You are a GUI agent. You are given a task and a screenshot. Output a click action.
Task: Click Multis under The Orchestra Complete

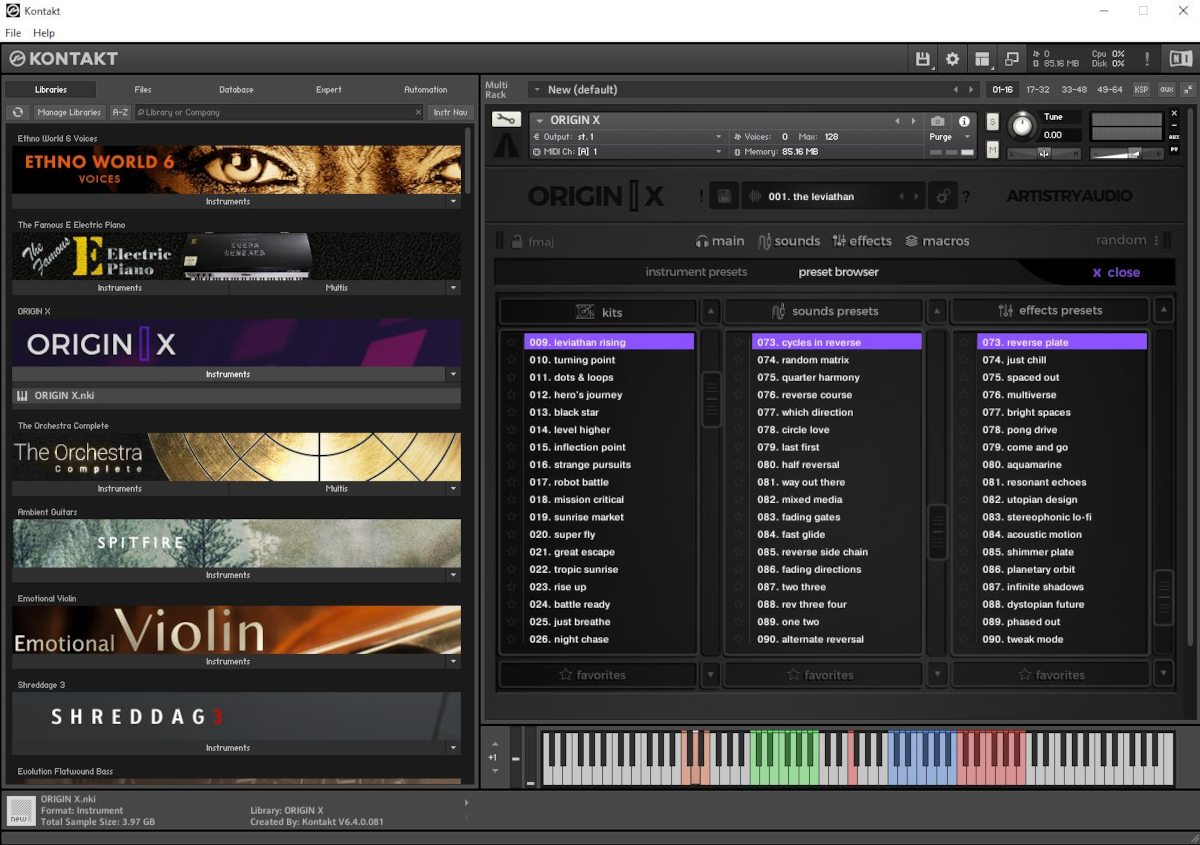tap(337, 489)
